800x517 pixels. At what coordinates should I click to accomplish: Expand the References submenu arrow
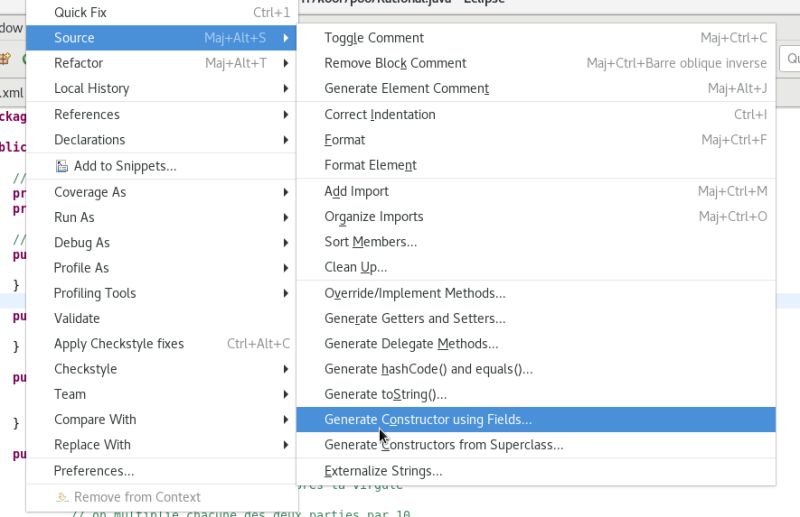(x=286, y=115)
